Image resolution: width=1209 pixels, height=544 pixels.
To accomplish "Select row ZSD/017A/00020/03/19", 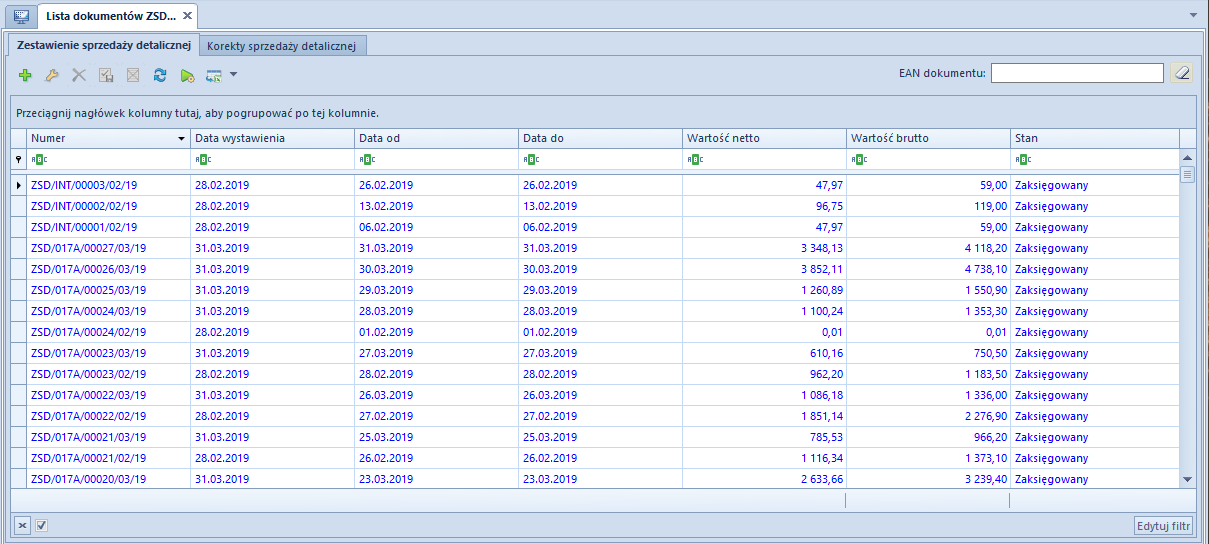I will point(595,479).
